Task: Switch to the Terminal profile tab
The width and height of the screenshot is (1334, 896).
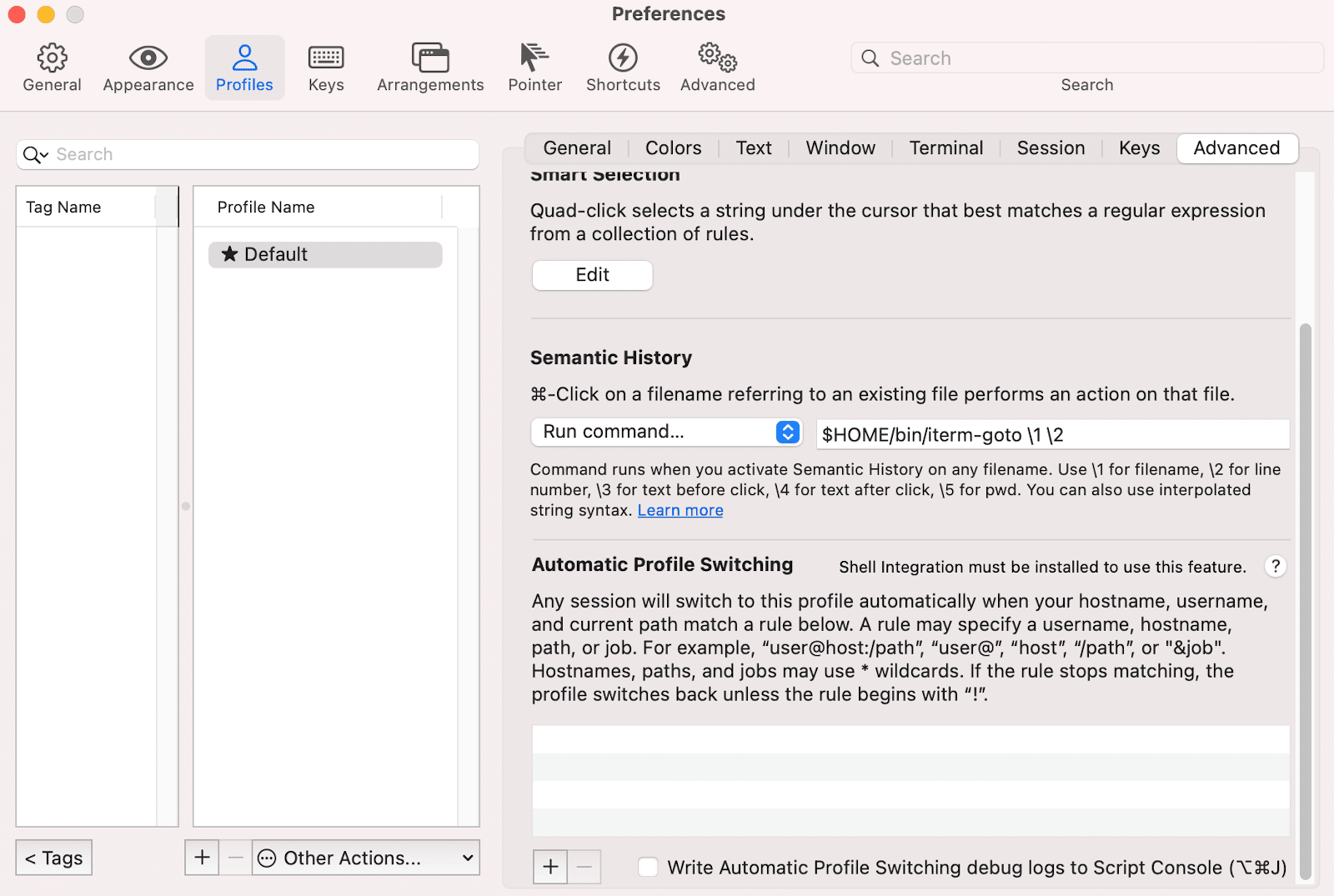Action: [945, 148]
